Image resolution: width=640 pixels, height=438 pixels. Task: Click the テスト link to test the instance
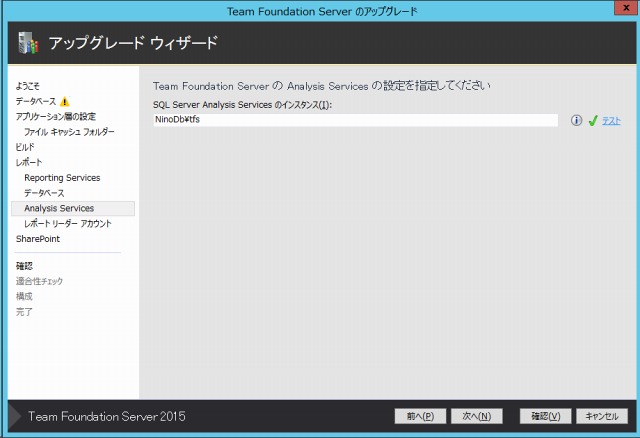click(611, 121)
